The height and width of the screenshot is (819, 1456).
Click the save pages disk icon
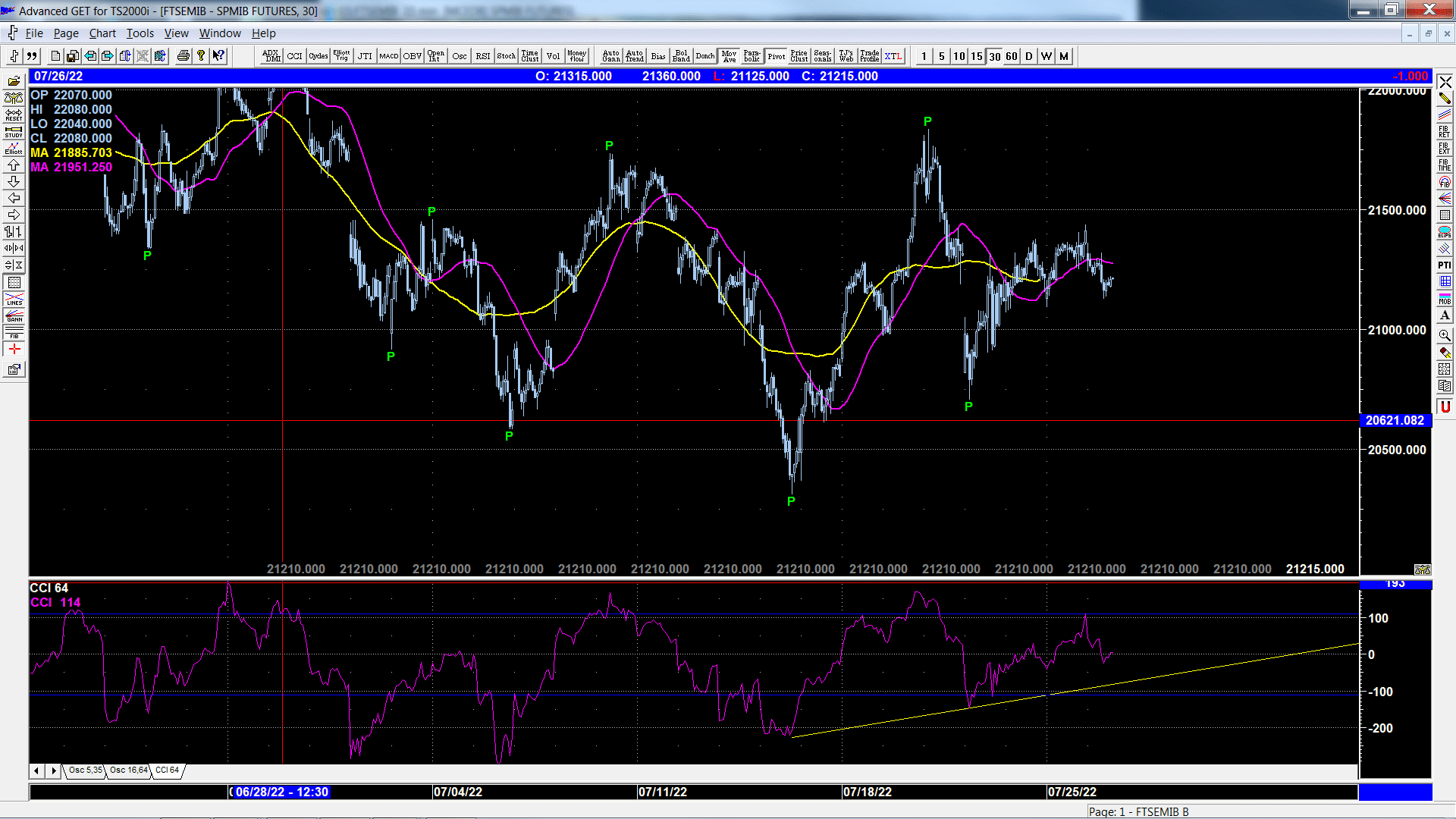72,56
